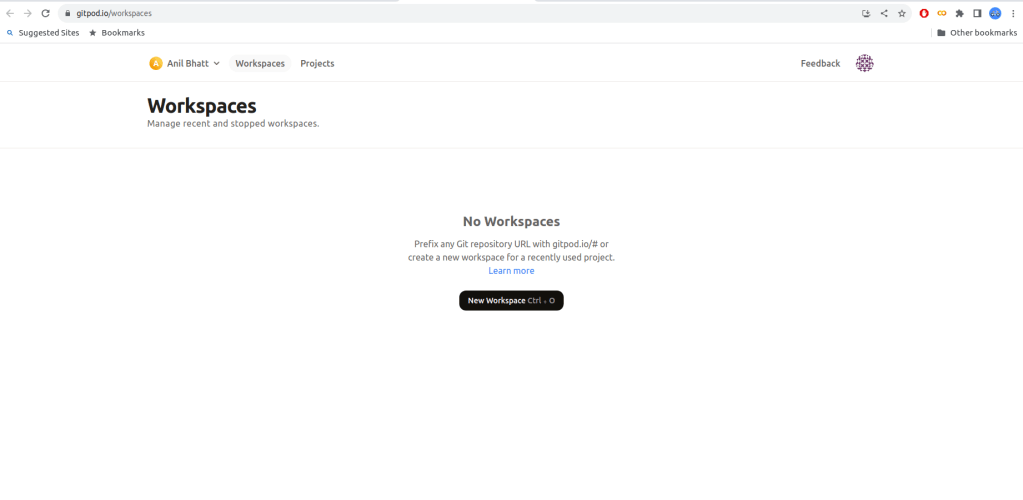Click the share page icon in address bar
Screen dimensions: 1023x500
(x=884, y=13)
